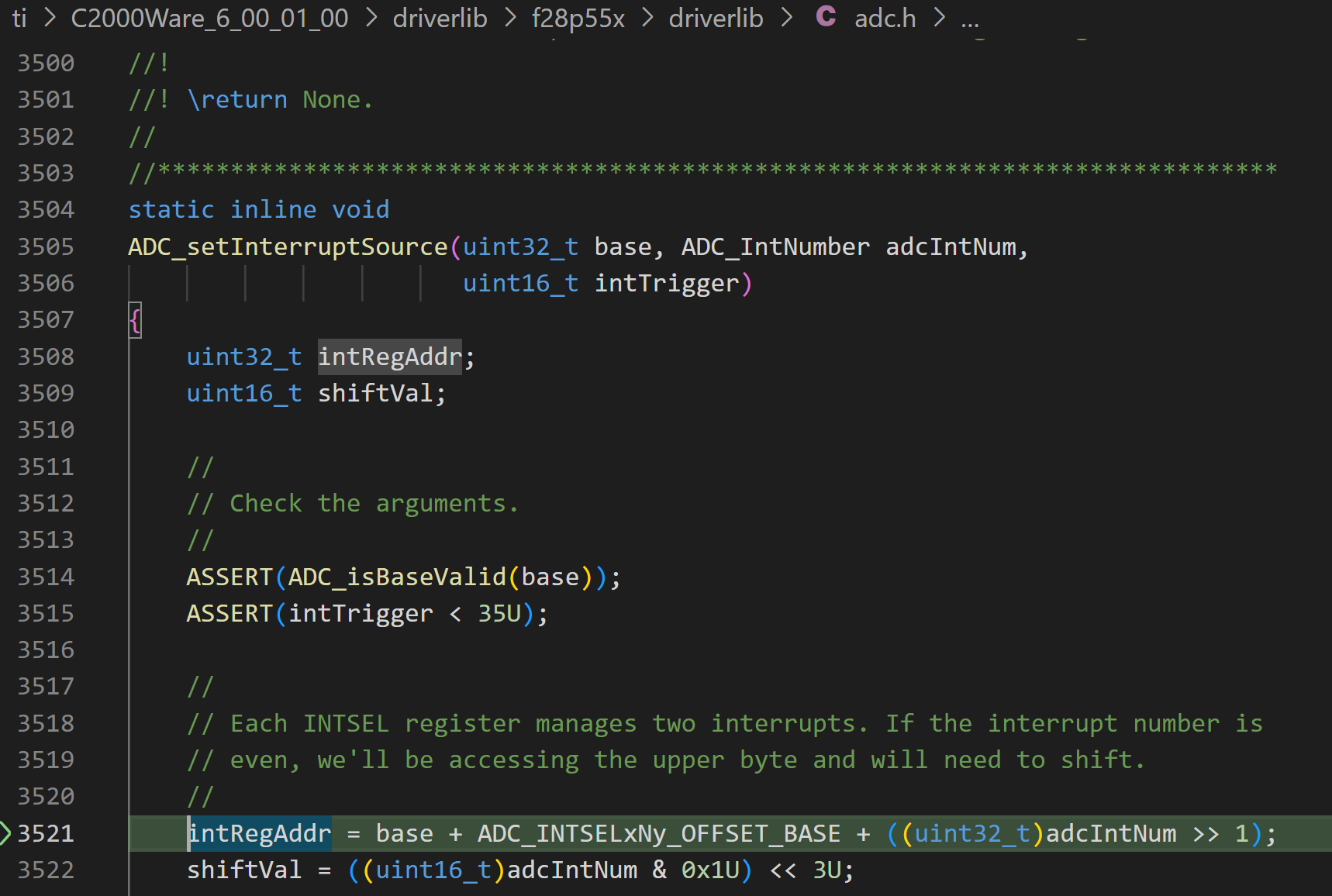Click line number 3521 in gutter
The height and width of the screenshot is (896, 1332).
[46, 834]
